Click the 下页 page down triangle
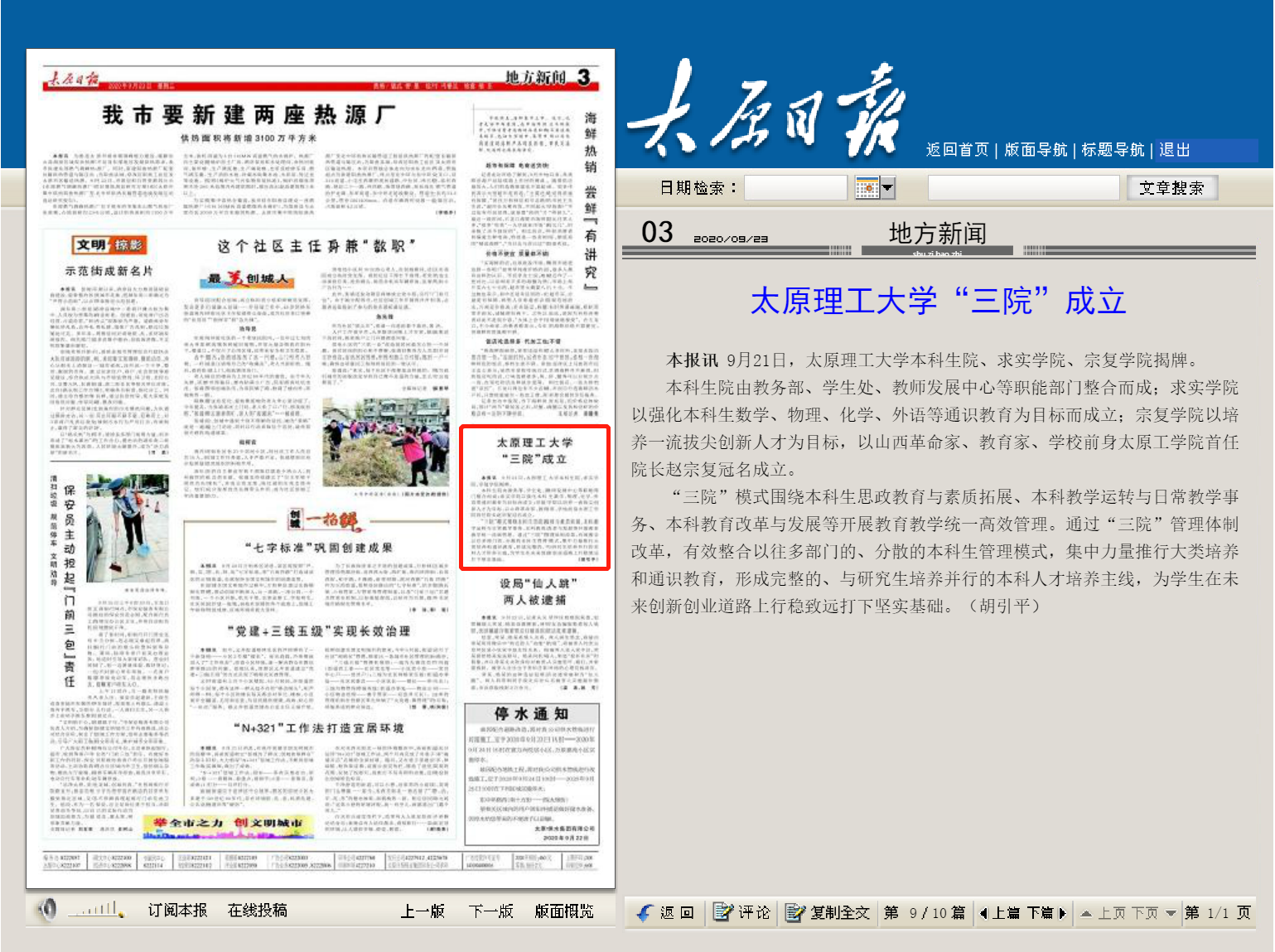 pos(1171,913)
